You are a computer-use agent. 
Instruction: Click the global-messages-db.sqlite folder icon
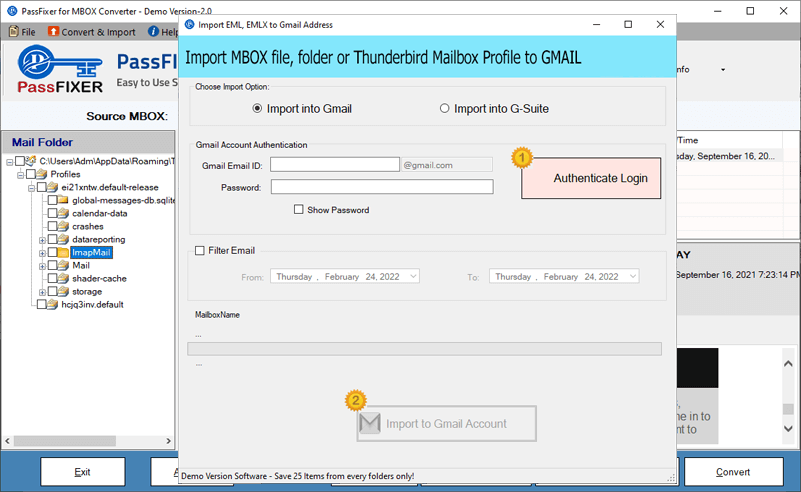click(x=63, y=200)
